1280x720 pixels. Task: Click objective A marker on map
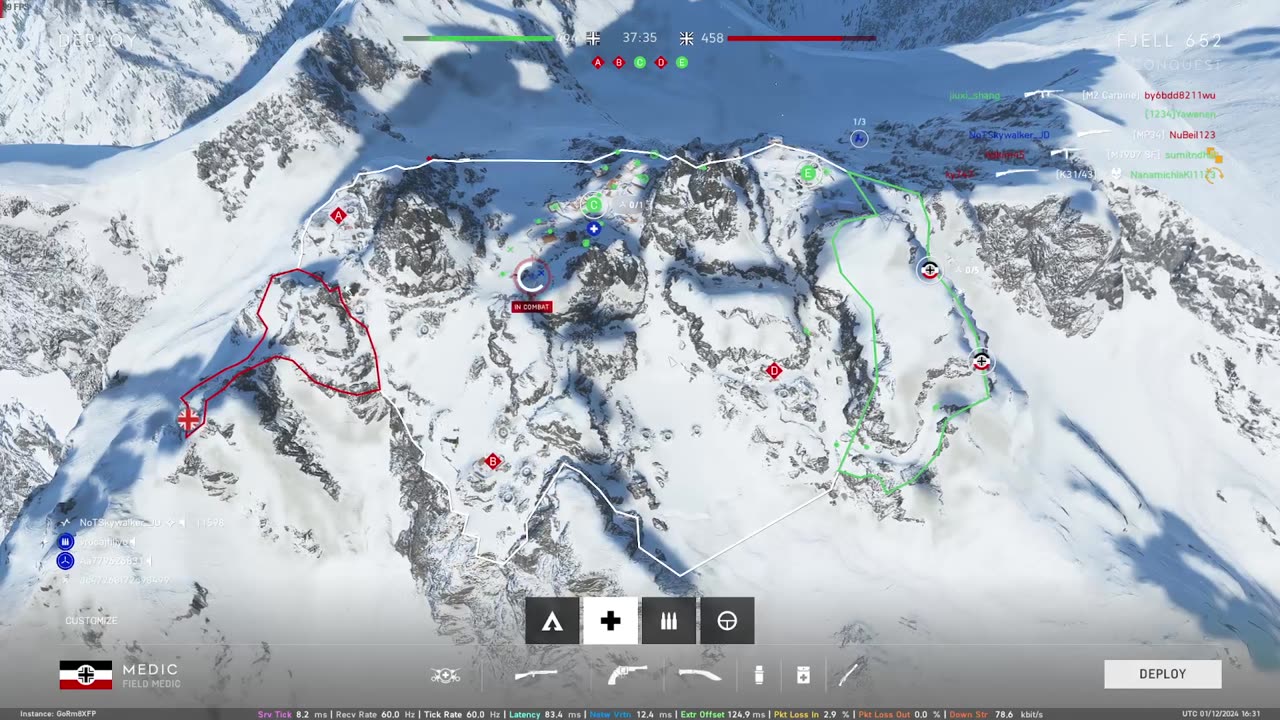click(x=338, y=216)
